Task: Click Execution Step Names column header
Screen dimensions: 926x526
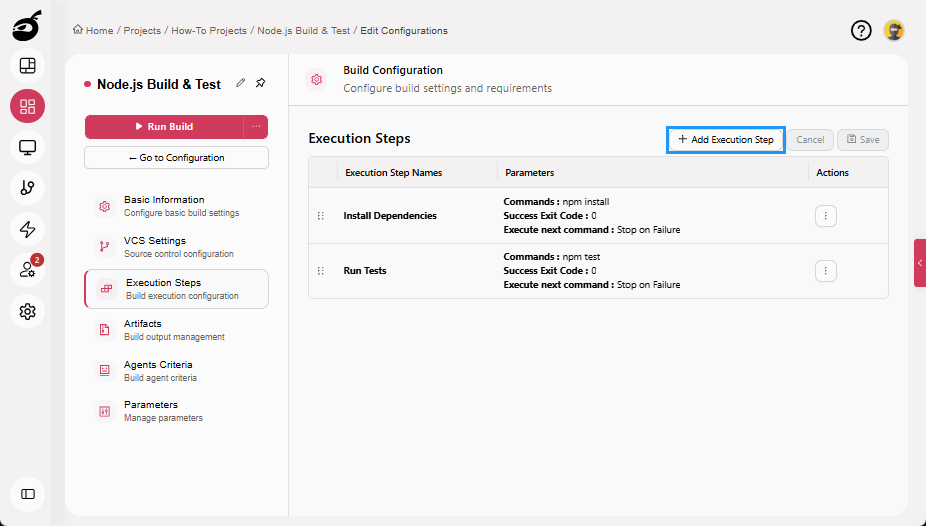Action: pyautogui.click(x=393, y=172)
